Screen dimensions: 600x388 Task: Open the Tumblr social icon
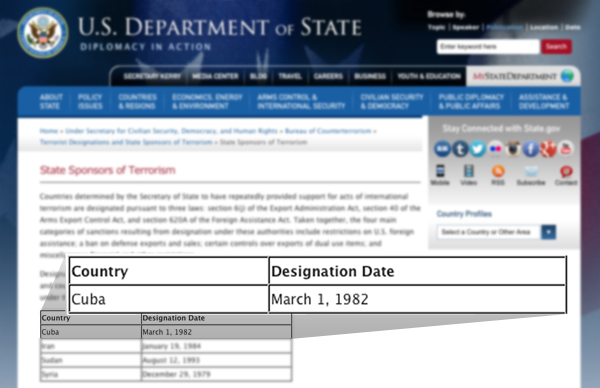[x=460, y=148]
